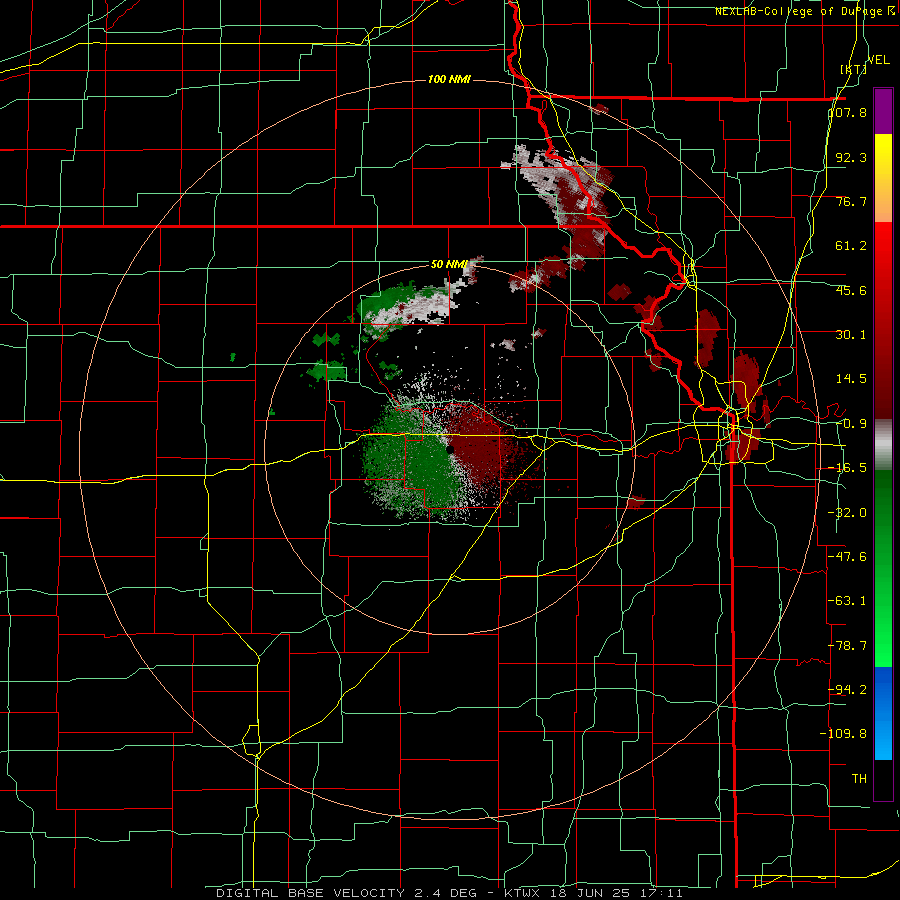Select the -16.5 legend value
Viewport: 900px width, 900px height.
click(847, 468)
